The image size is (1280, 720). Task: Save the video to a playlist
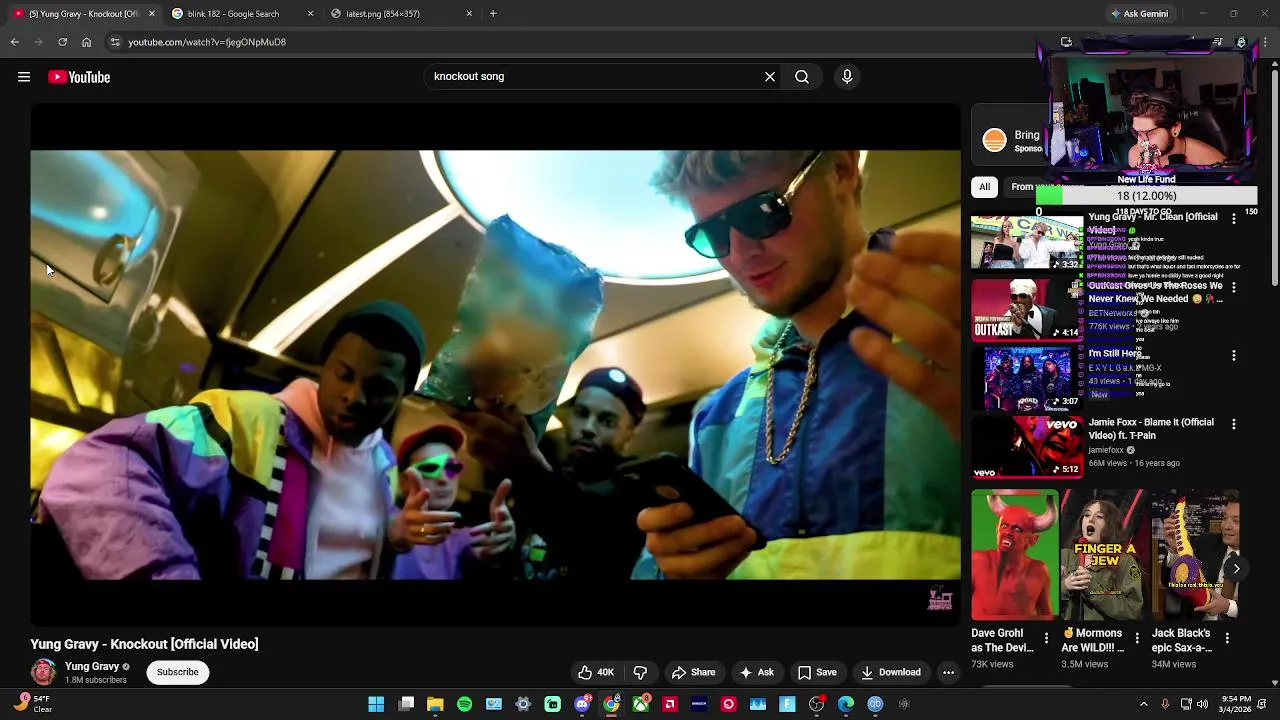point(817,673)
